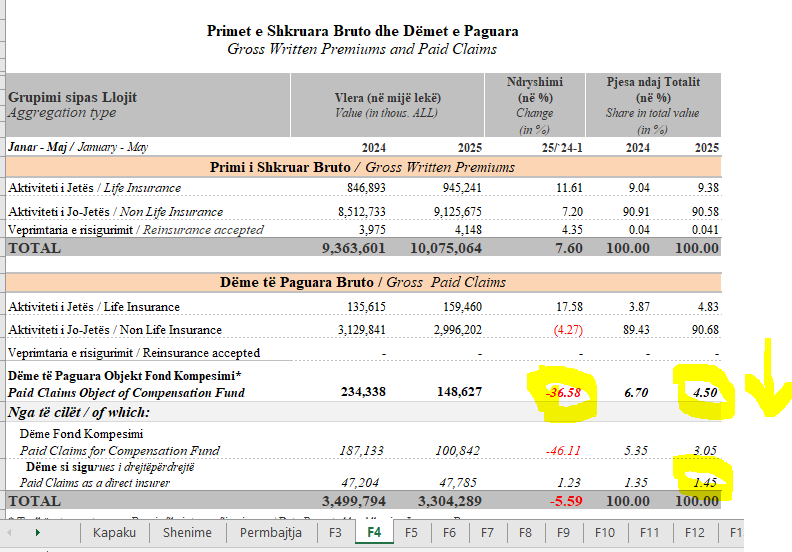Select the highlighted -36.58 change cell
The image size is (792, 552).
coord(563,392)
